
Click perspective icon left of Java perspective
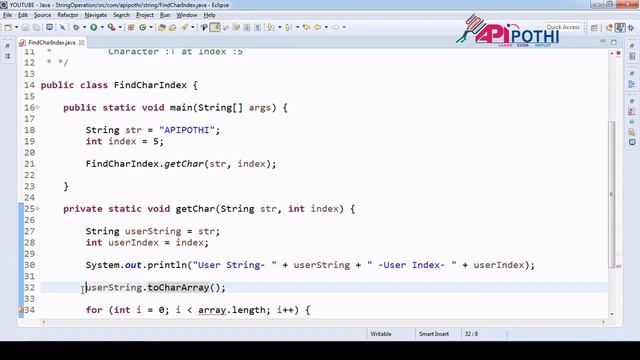[x=609, y=27]
